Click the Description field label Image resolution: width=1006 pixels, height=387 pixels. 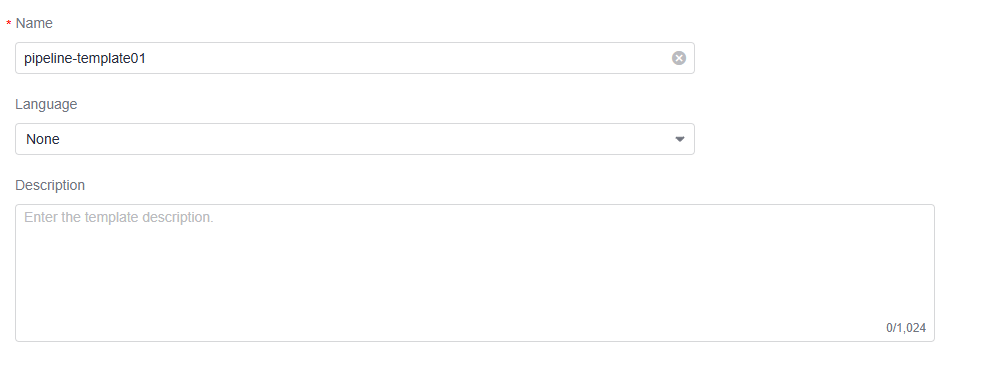[50, 185]
